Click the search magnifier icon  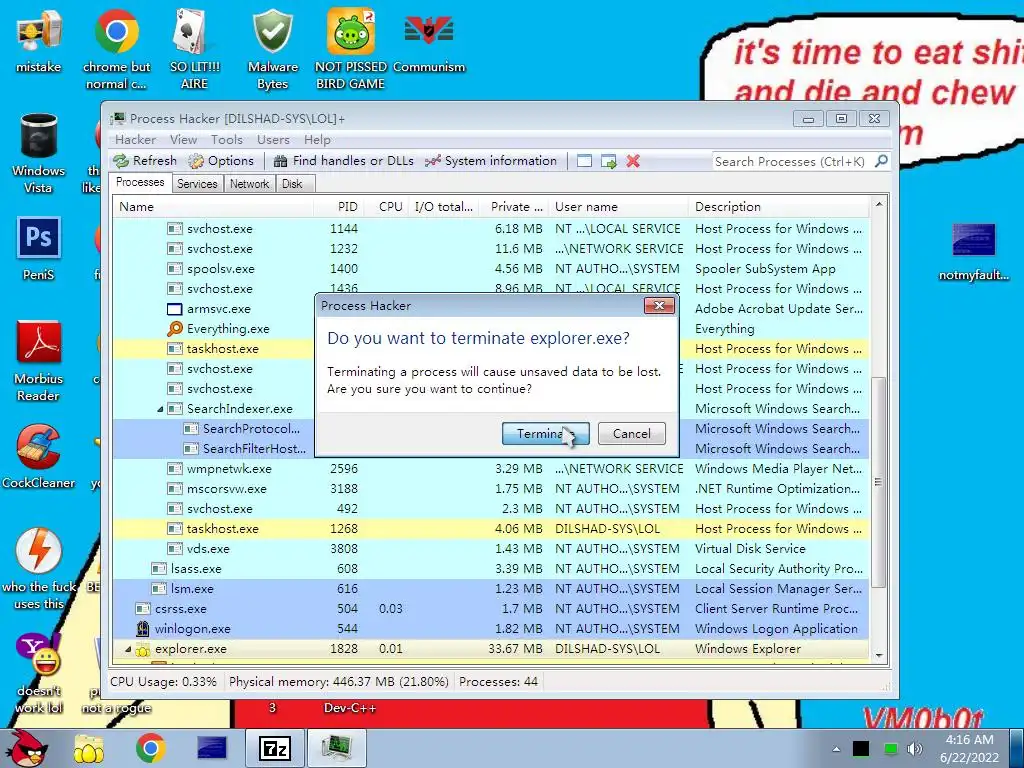click(x=881, y=161)
